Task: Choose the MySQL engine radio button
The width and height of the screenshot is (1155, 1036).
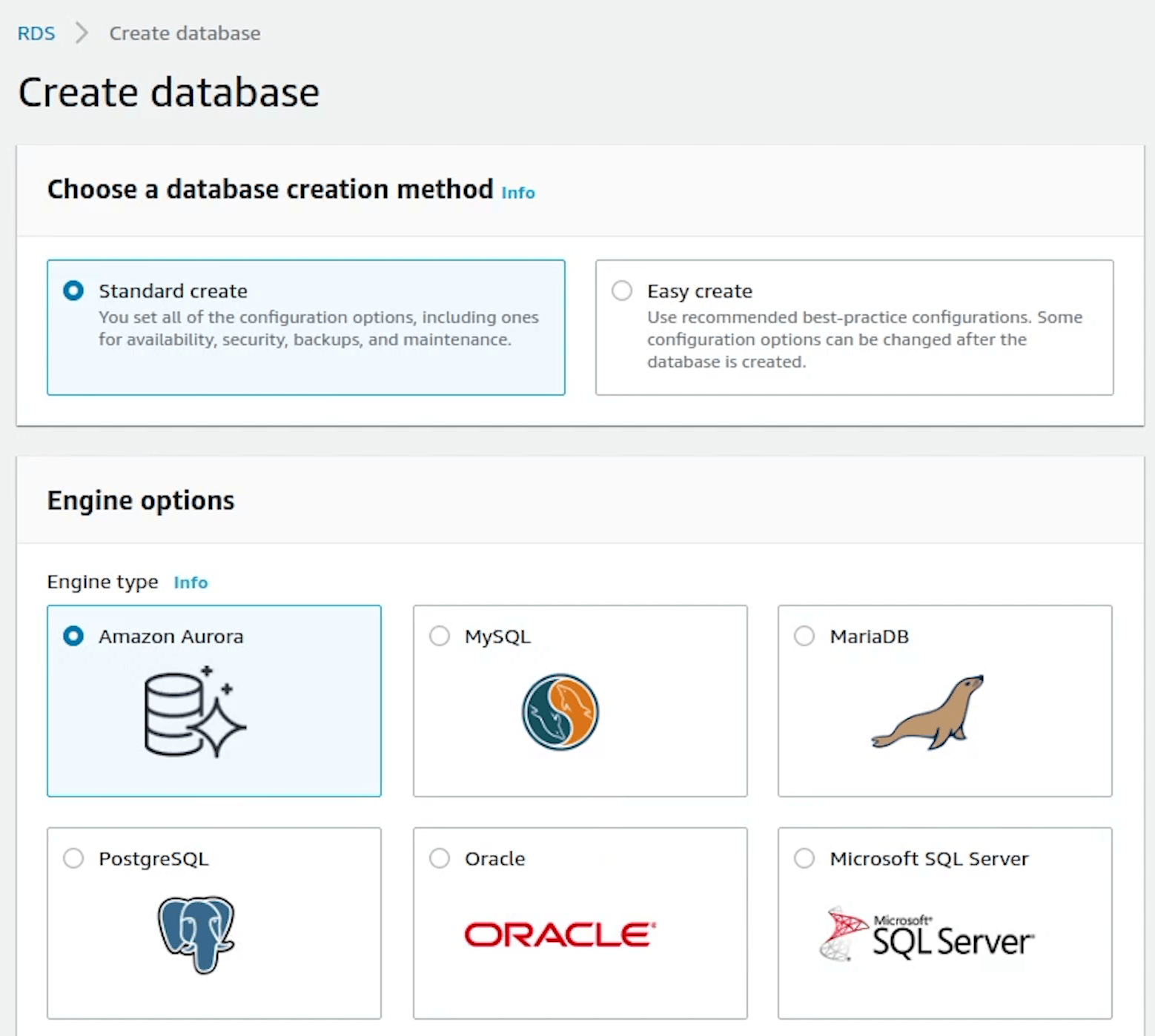Action: 440,636
